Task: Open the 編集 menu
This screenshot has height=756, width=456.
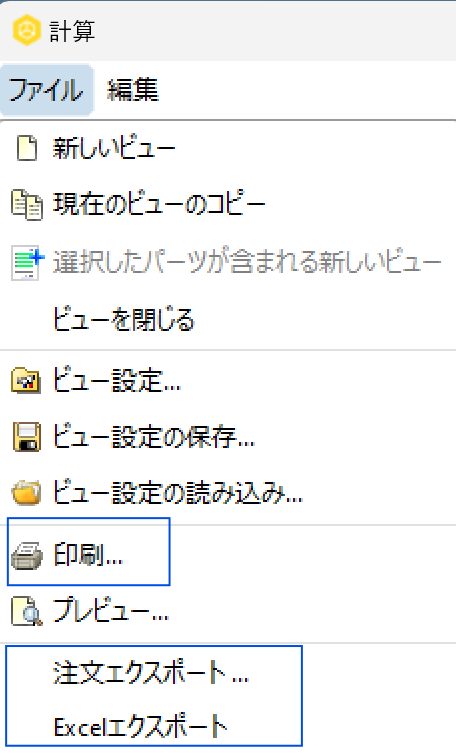Action: click(133, 90)
